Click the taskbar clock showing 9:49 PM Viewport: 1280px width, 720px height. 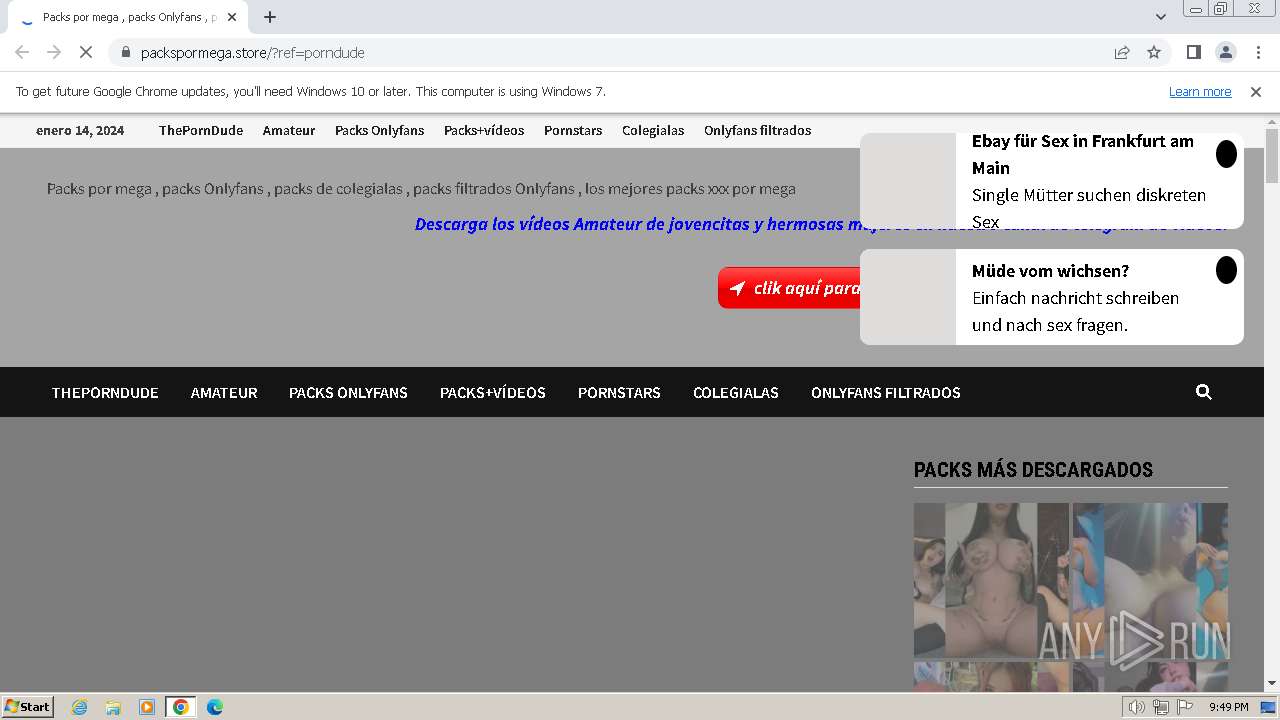point(1228,707)
